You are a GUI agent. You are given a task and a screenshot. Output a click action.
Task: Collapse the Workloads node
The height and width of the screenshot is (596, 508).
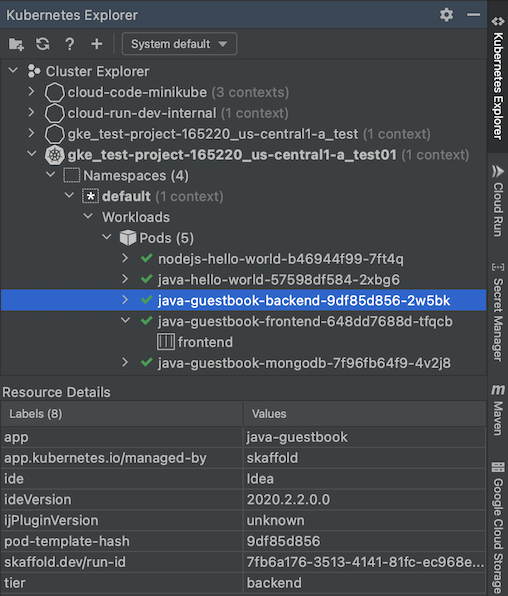88,217
